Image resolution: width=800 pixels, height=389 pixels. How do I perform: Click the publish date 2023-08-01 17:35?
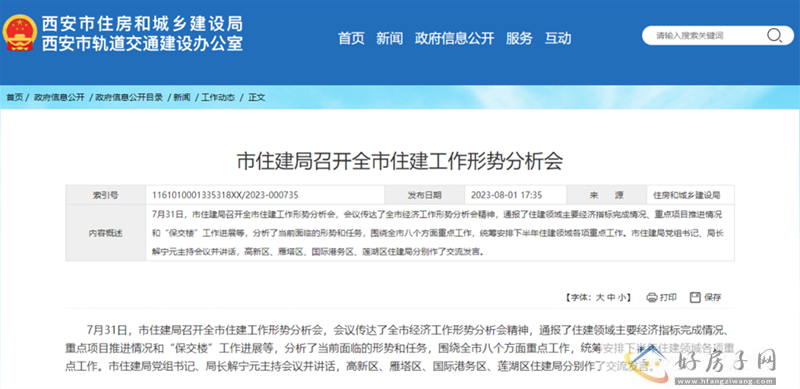pyautogui.click(x=506, y=195)
